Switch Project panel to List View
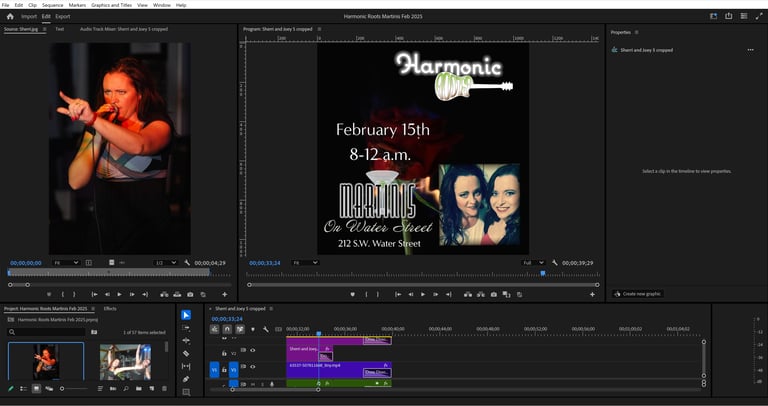768x406 pixels. tap(24, 388)
